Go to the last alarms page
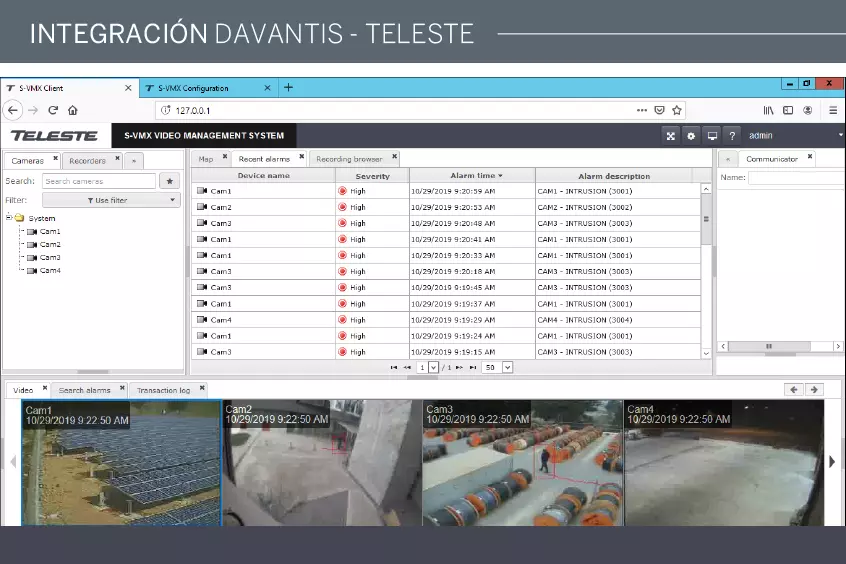The height and width of the screenshot is (564, 846). pos(473,368)
